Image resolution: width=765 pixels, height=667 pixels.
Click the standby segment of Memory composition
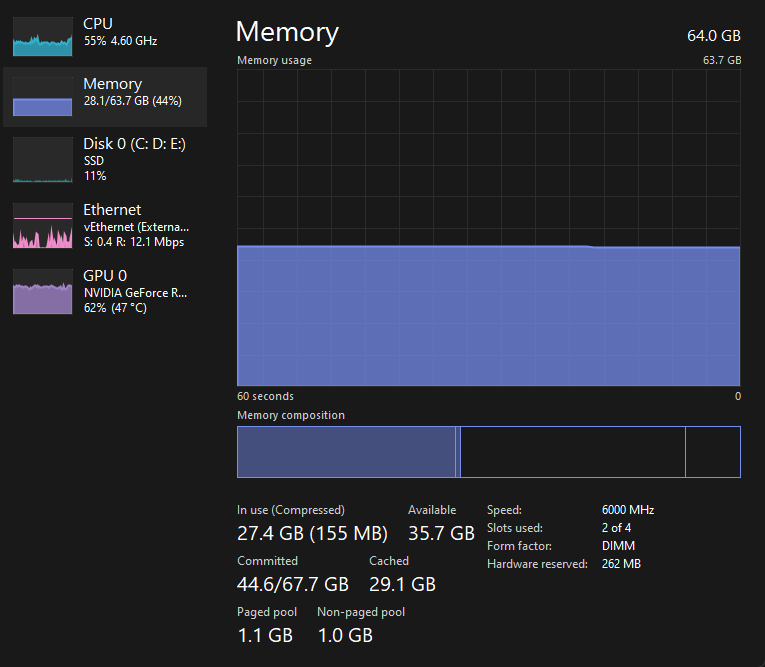coord(573,452)
